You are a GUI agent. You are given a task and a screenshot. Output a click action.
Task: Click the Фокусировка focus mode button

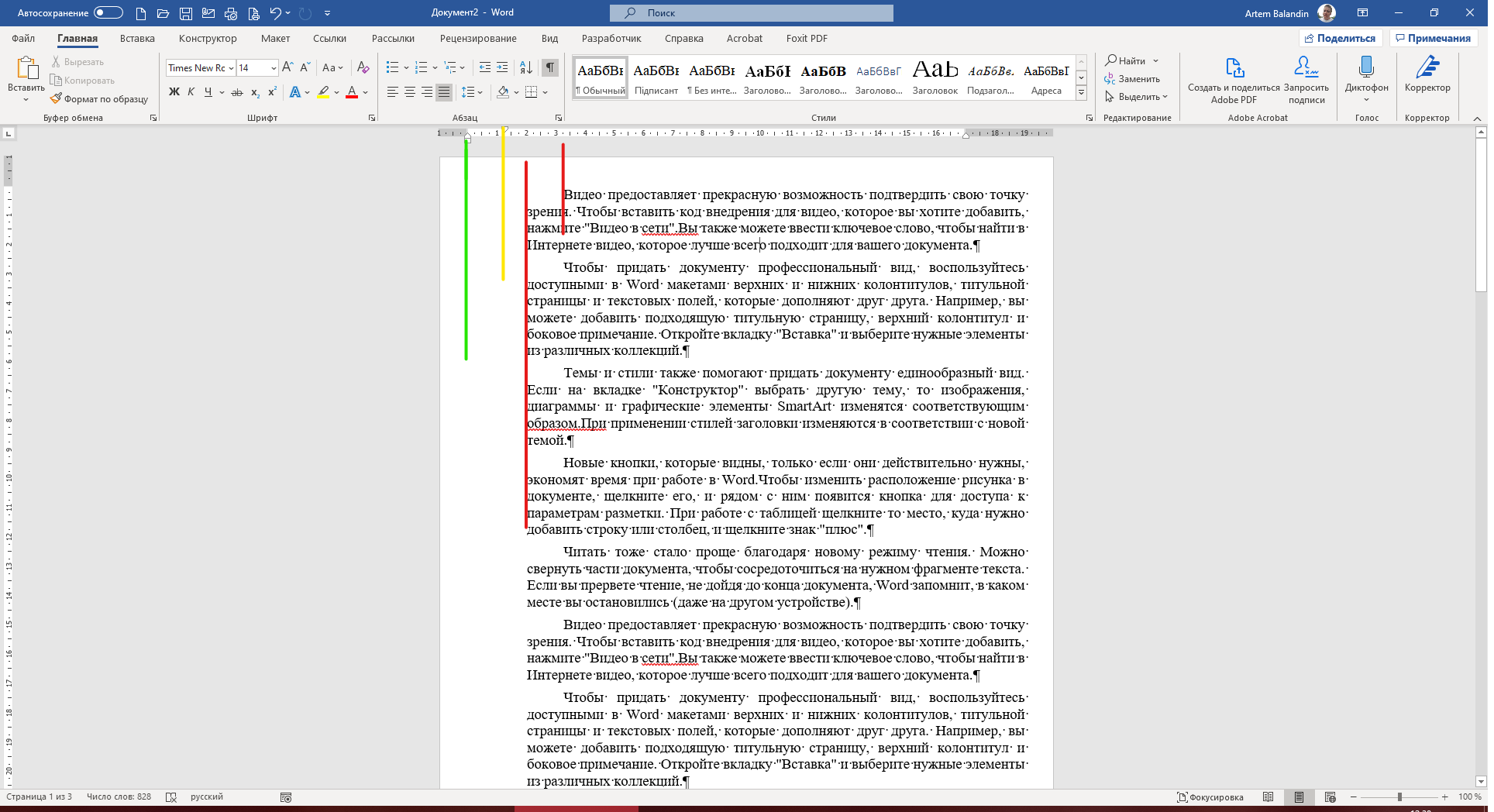pyautogui.click(x=1210, y=797)
